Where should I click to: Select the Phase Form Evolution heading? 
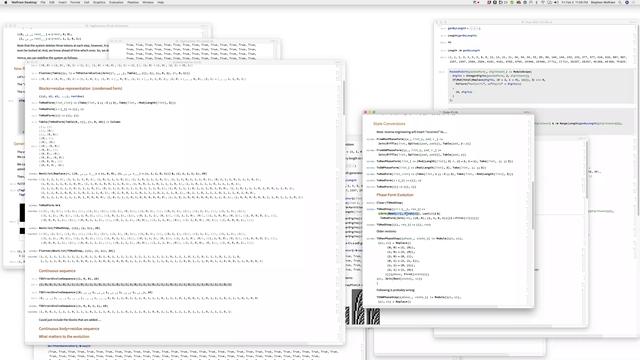click(x=395, y=195)
